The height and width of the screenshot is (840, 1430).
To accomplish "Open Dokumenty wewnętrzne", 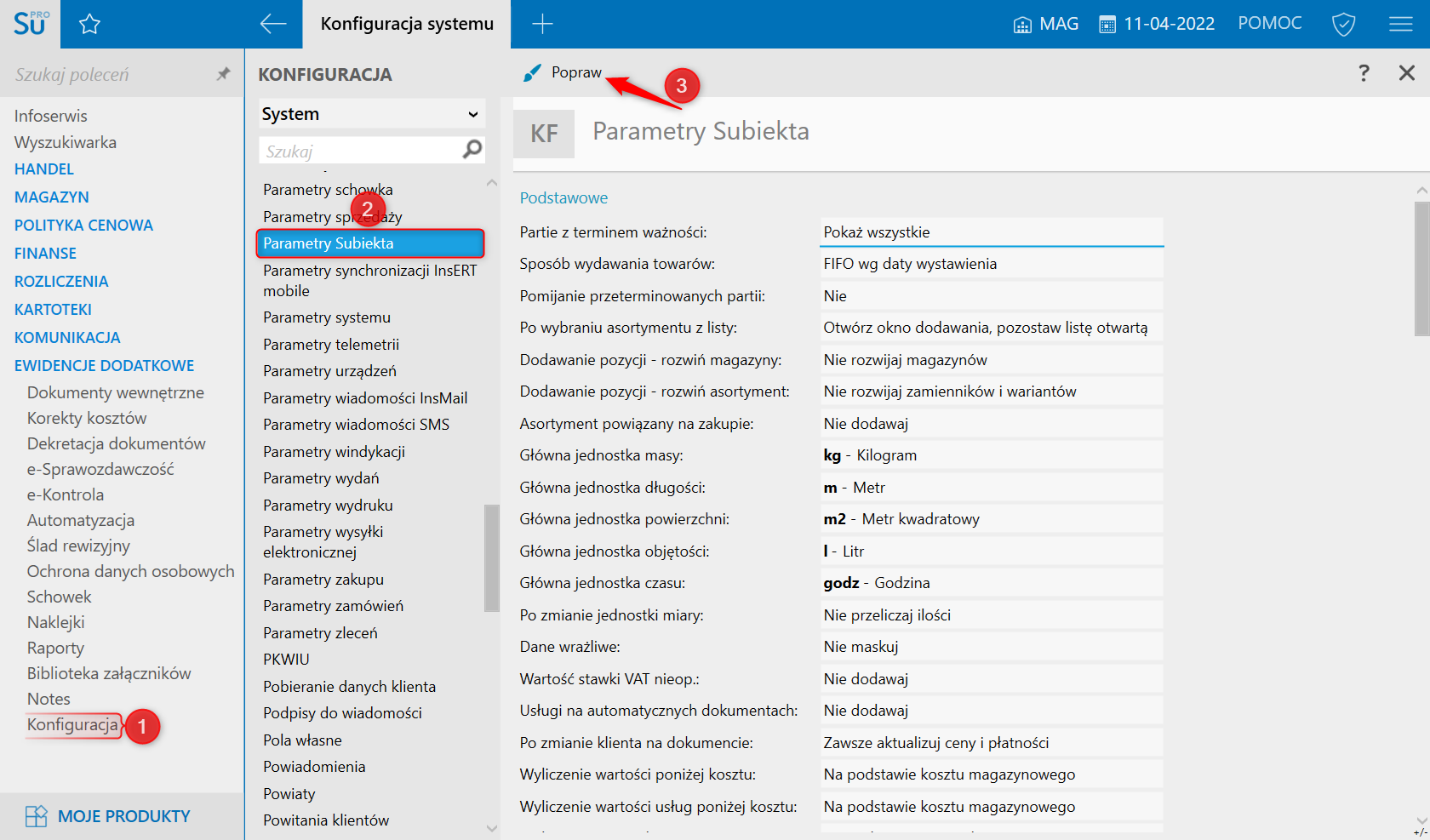I will click(x=115, y=392).
